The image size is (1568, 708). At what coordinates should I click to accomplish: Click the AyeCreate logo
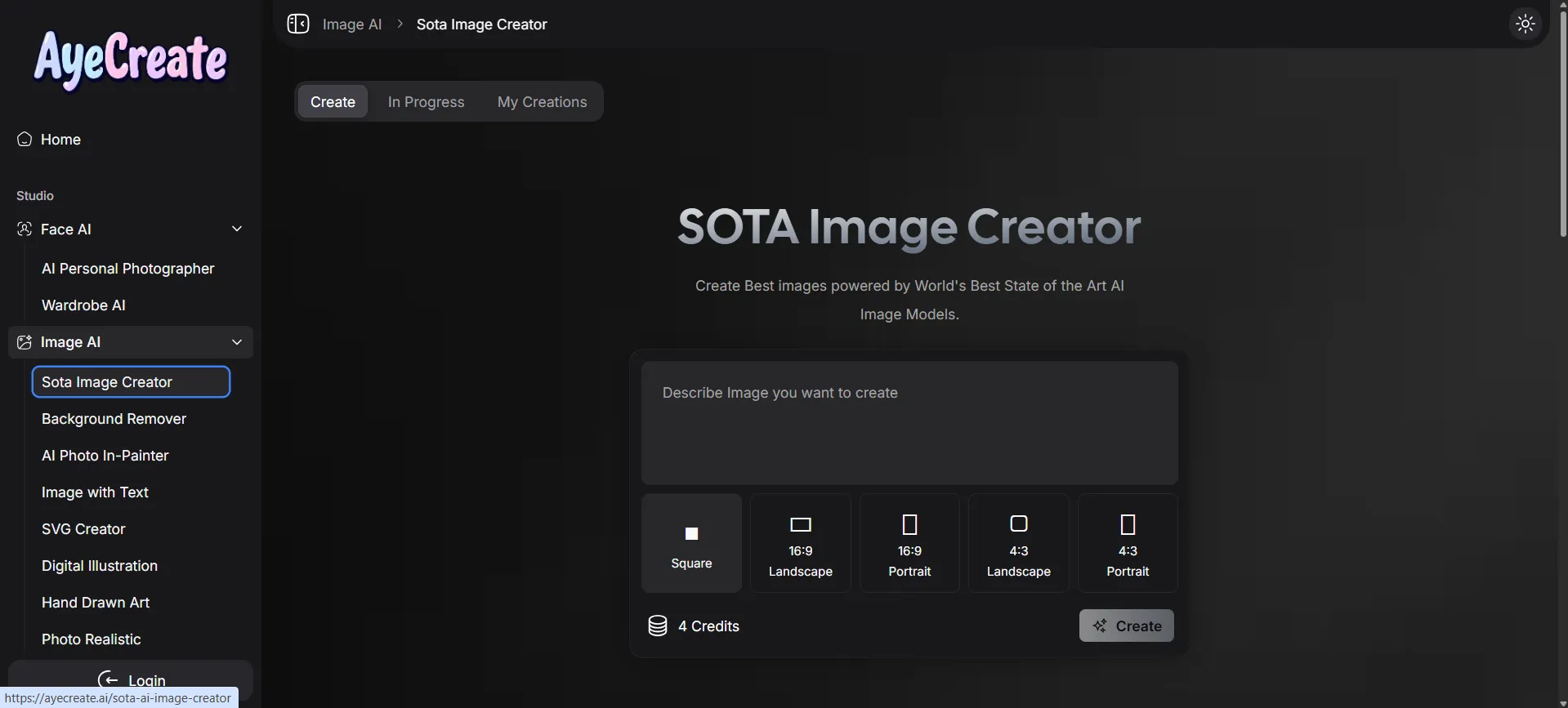pyautogui.click(x=131, y=59)
